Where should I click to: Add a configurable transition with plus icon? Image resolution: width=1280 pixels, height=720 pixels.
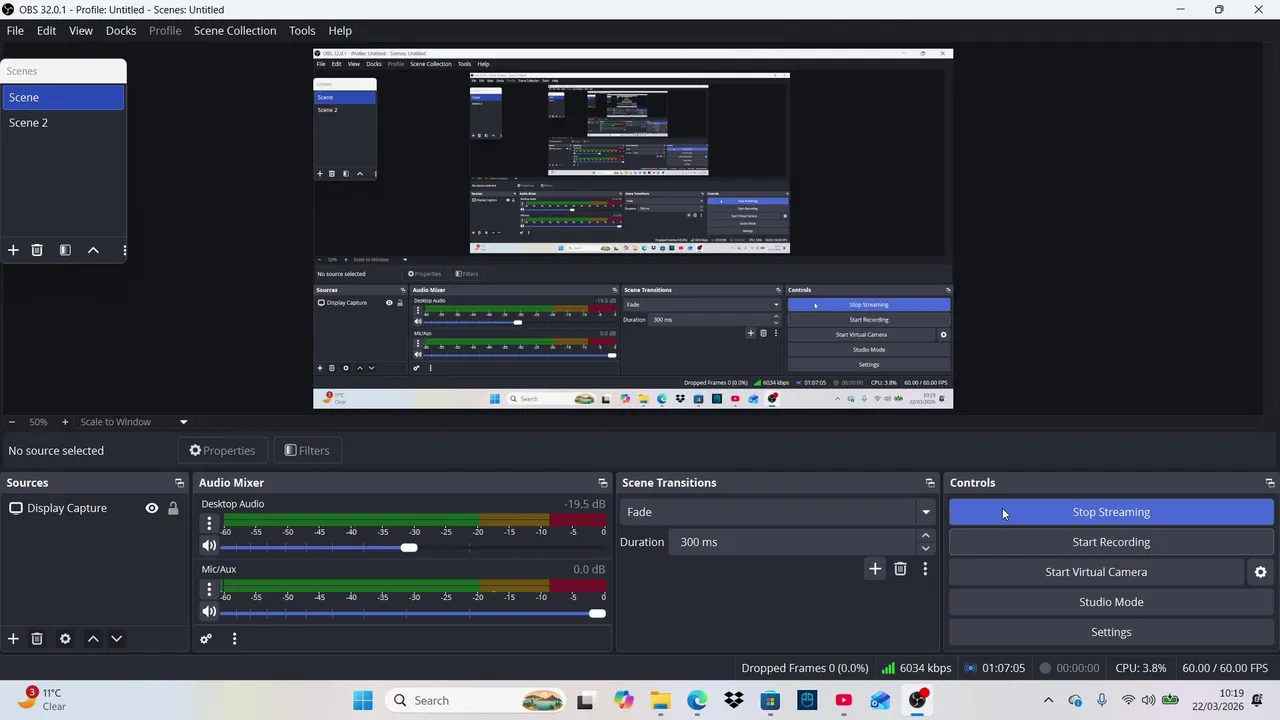[875, 569]
